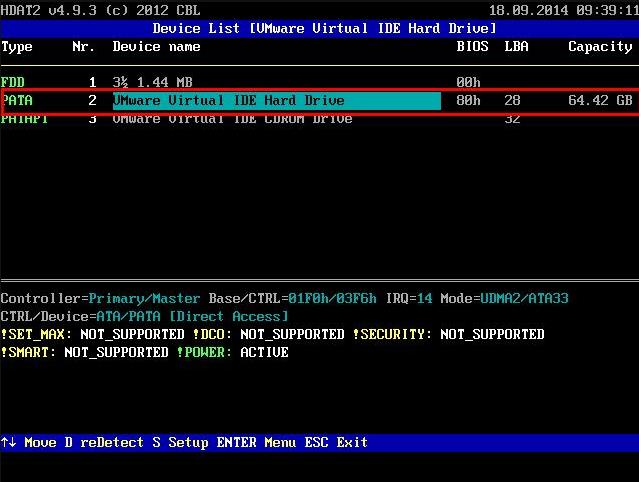The image size is (639, 482).
Task: Click the 'PATA' type label
Action: pos(17,101)
